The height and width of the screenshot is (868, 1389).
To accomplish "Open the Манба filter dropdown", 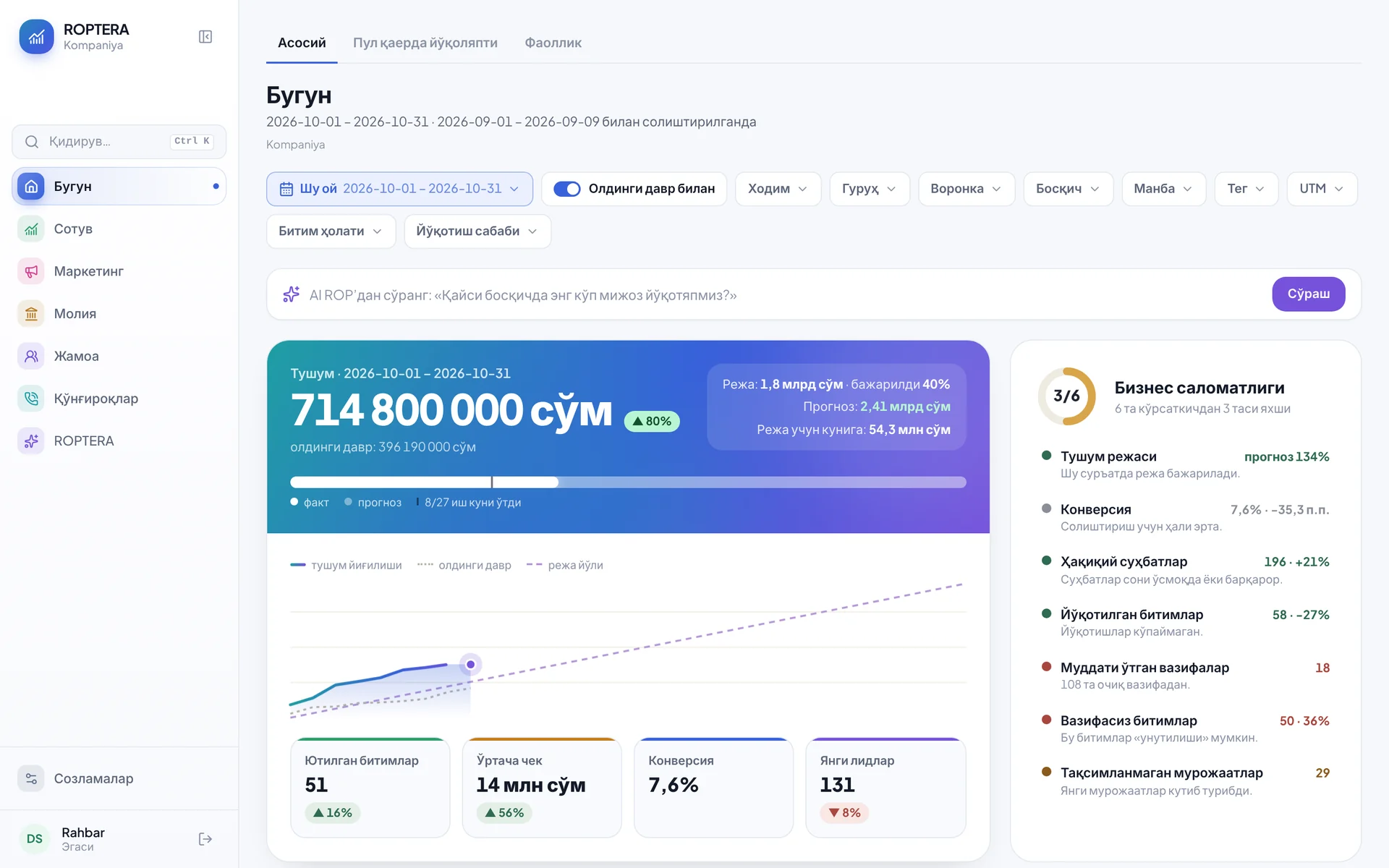I will click(1164, 189).
